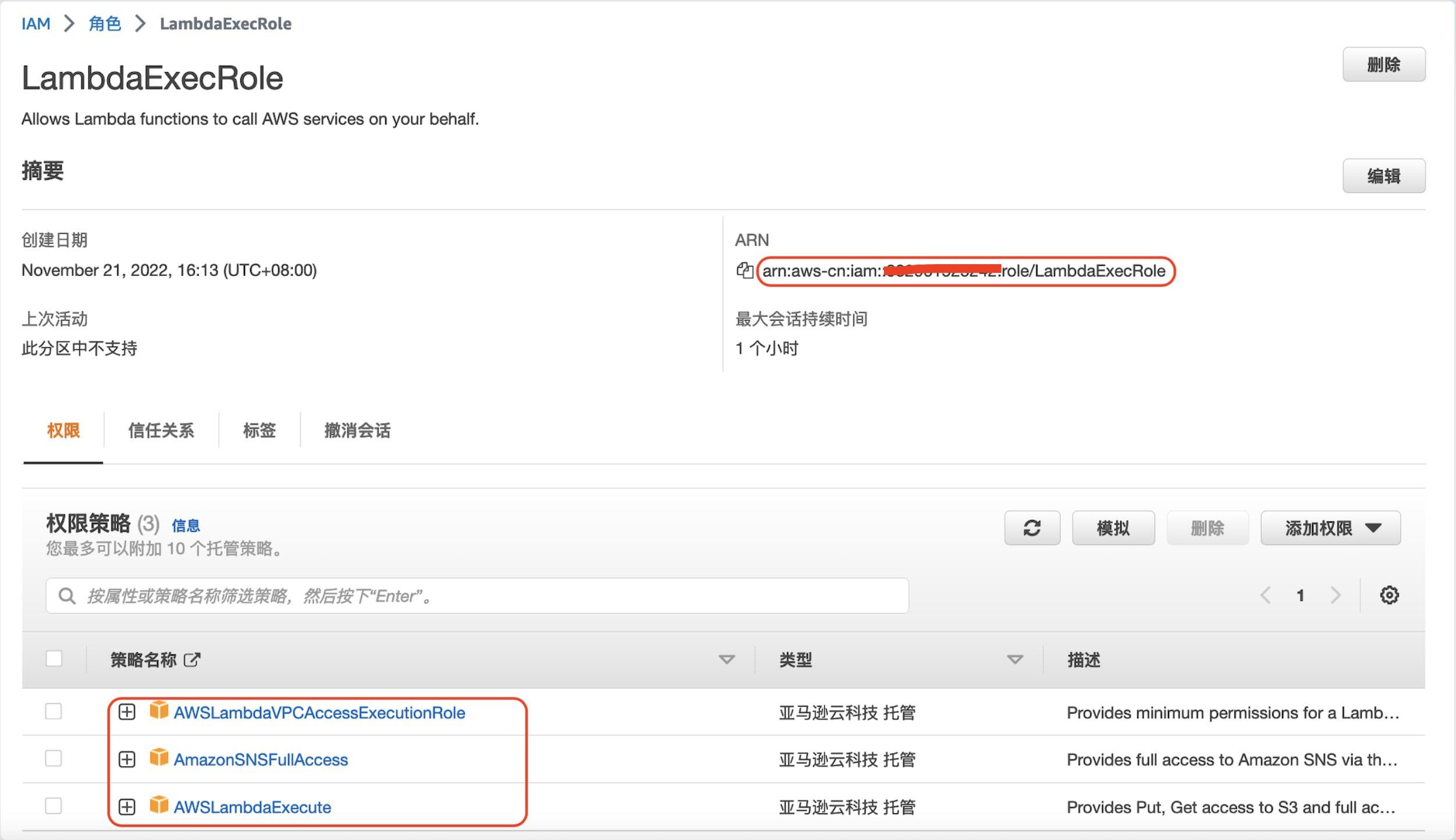Open the AWSLambdaExecute policy link

pyautogui.click(x=253, y=807)
